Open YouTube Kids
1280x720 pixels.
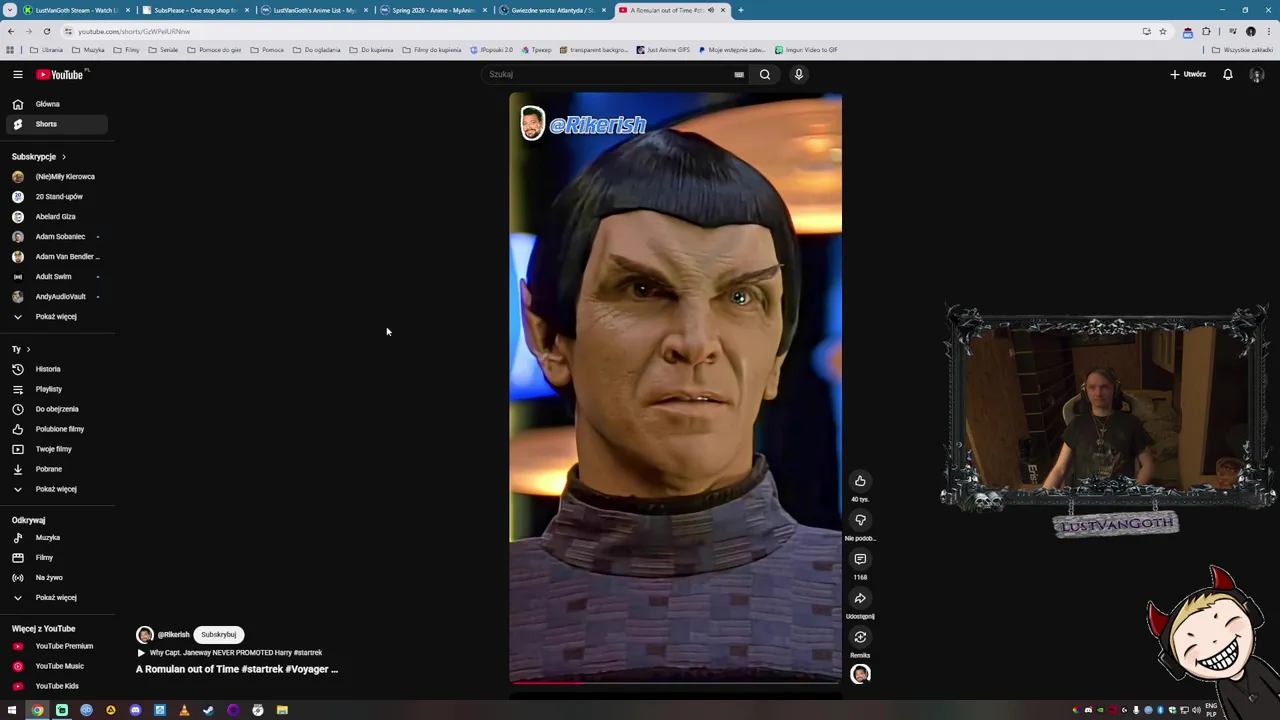(55, 686)
